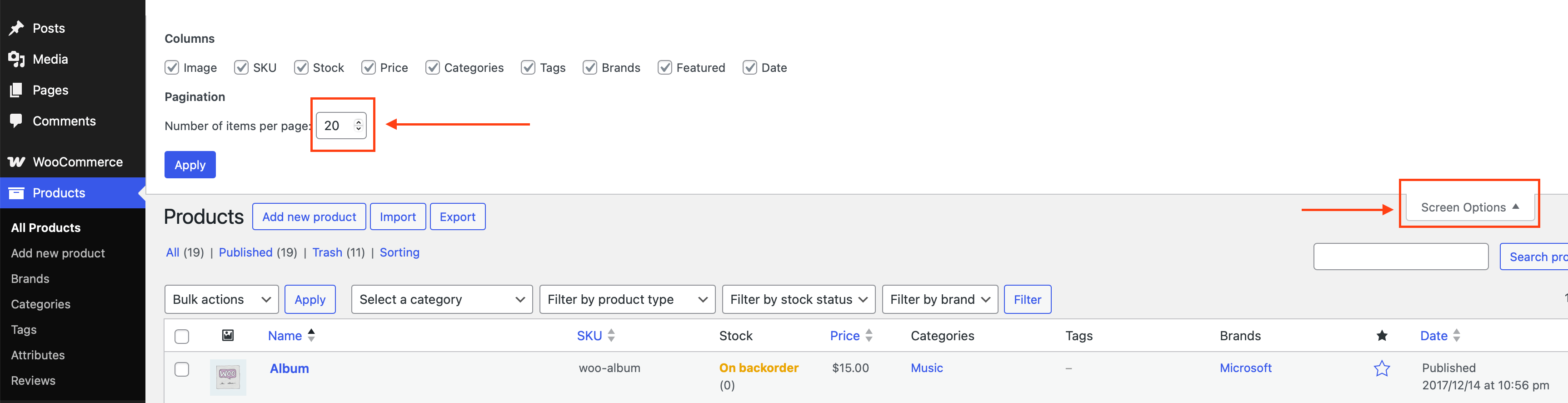Click the WooCommerce logo icon

(16, 162)
